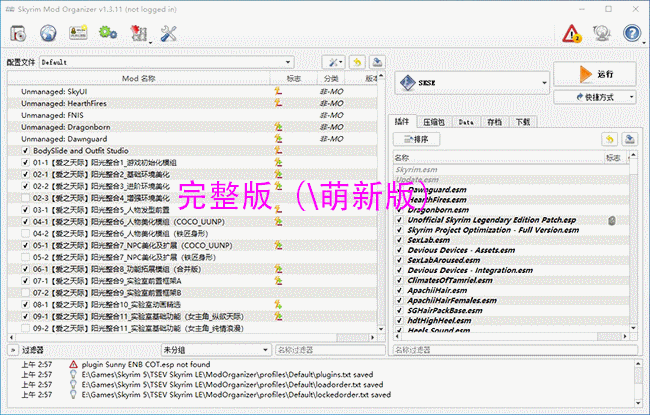Open the Nexus globe browser icon
The image size is (650, 415).
point(48,33)
